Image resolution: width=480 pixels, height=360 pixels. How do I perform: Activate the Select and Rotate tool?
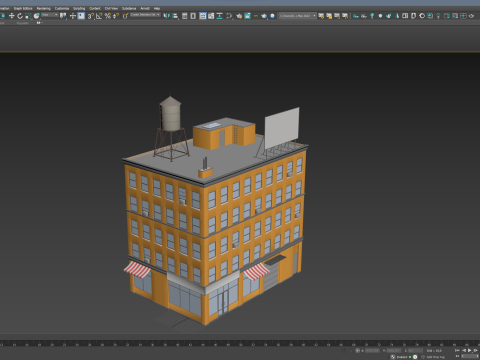pyautogui.click(x=20, y=16)
